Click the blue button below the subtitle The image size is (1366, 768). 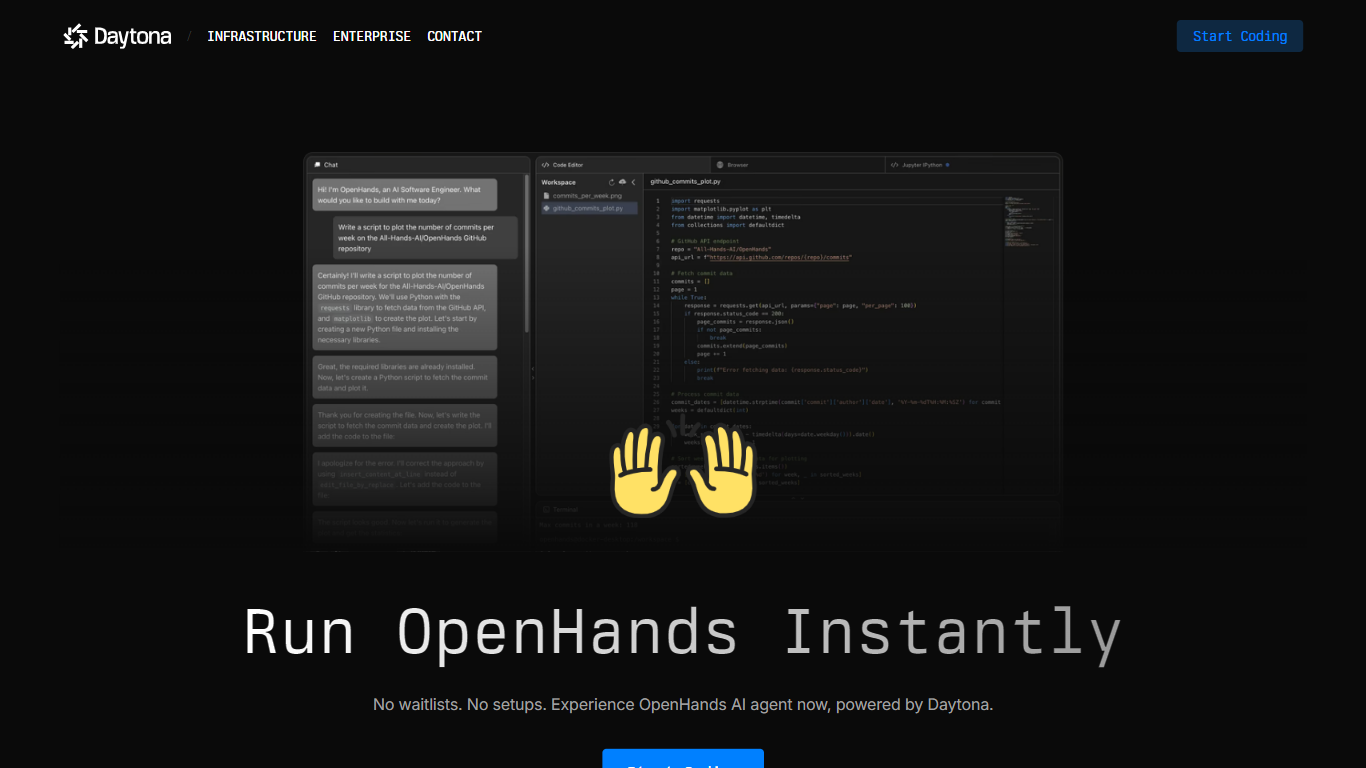(683, 759)
